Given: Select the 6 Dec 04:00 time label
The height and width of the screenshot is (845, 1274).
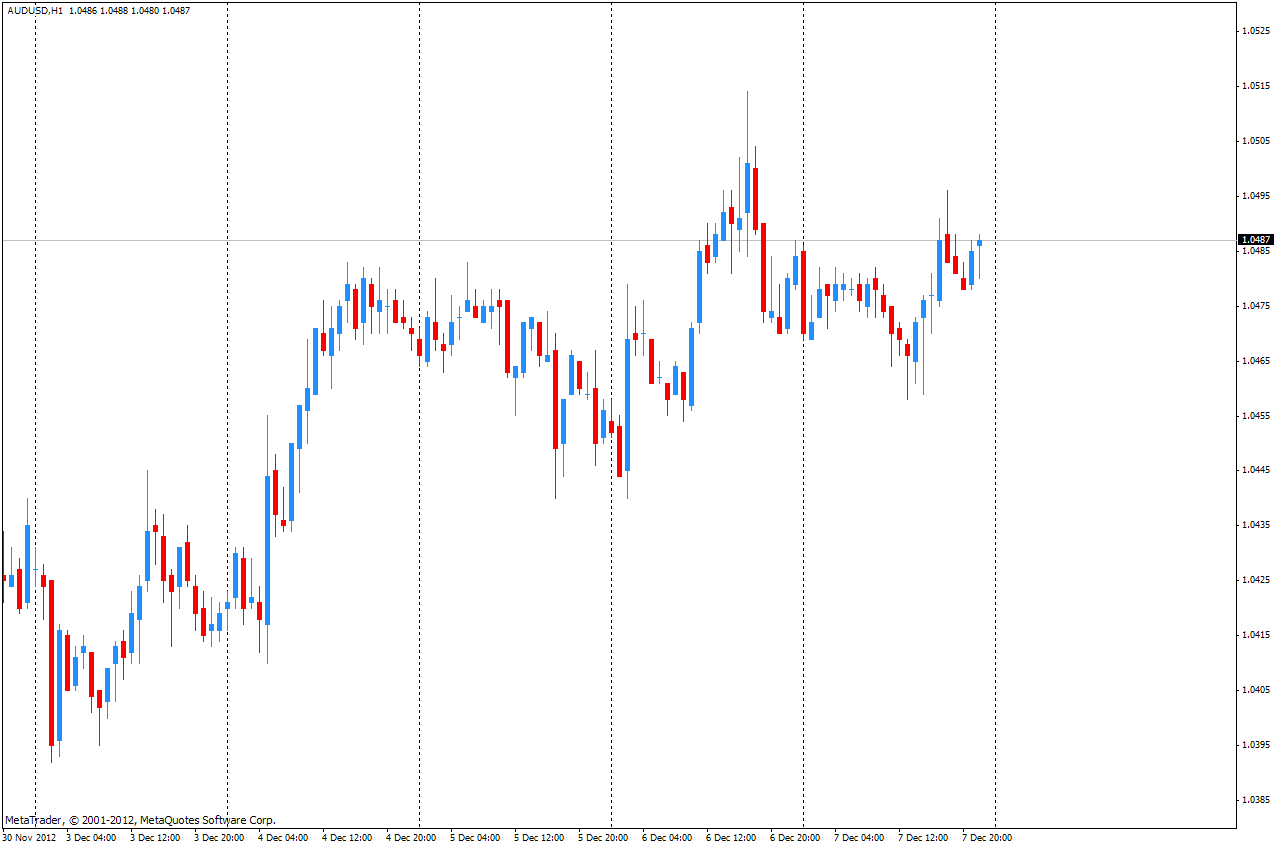Looking at the screenshot, I should (x=667, y=837).
